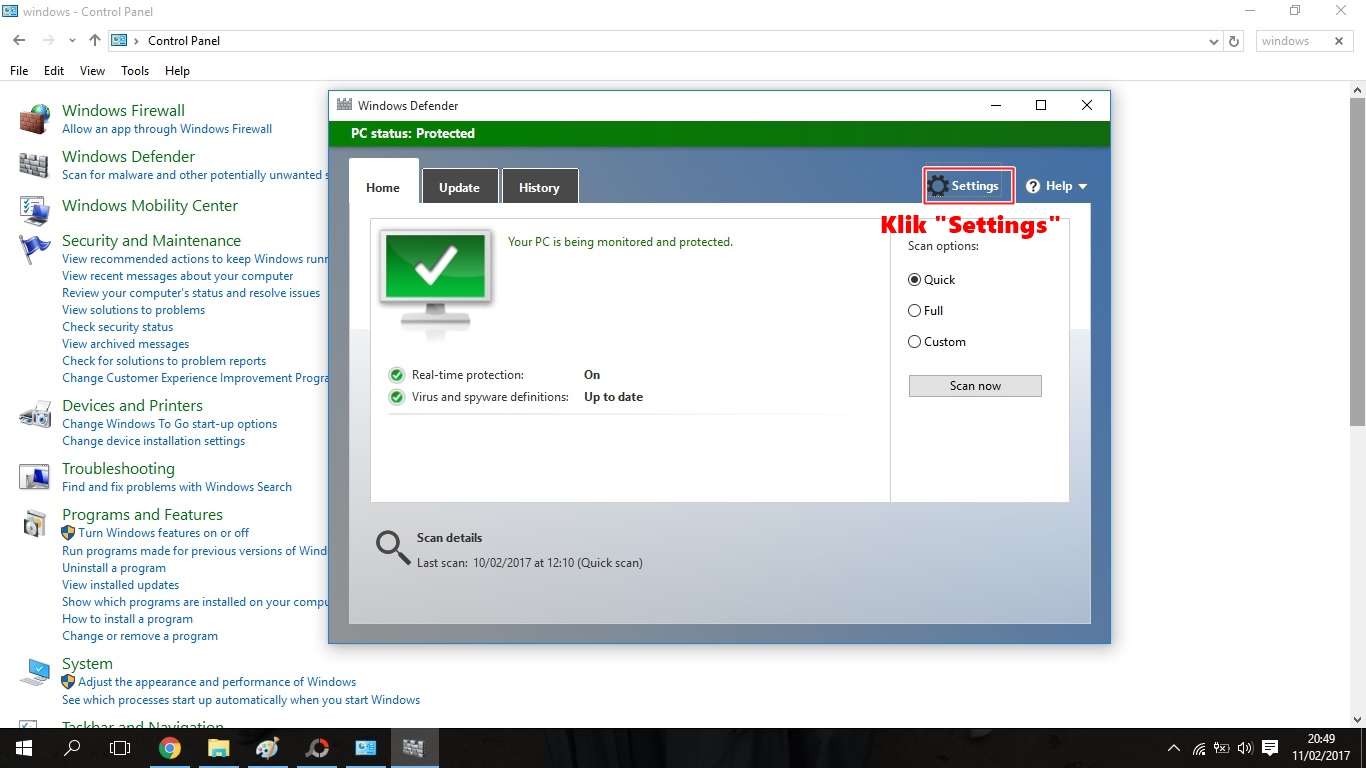Switch to the History tab
This screenshot has width=1366, height=768.
pyautogui.click(x=539, y=187)
